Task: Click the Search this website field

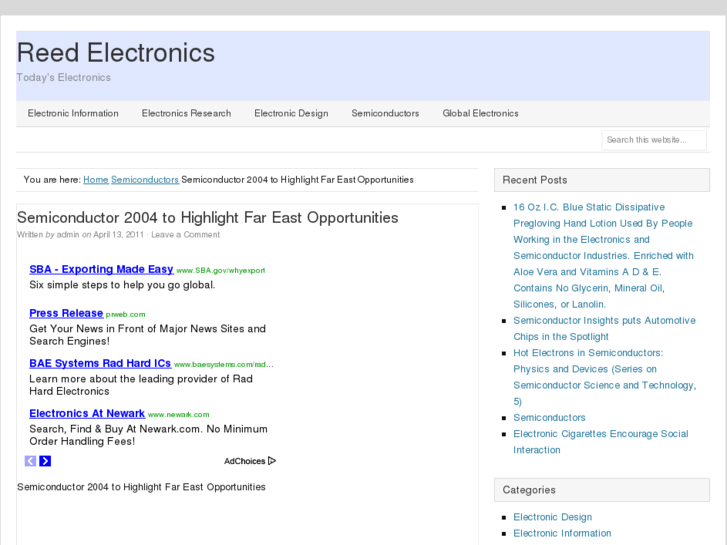Action: [654, 140]
